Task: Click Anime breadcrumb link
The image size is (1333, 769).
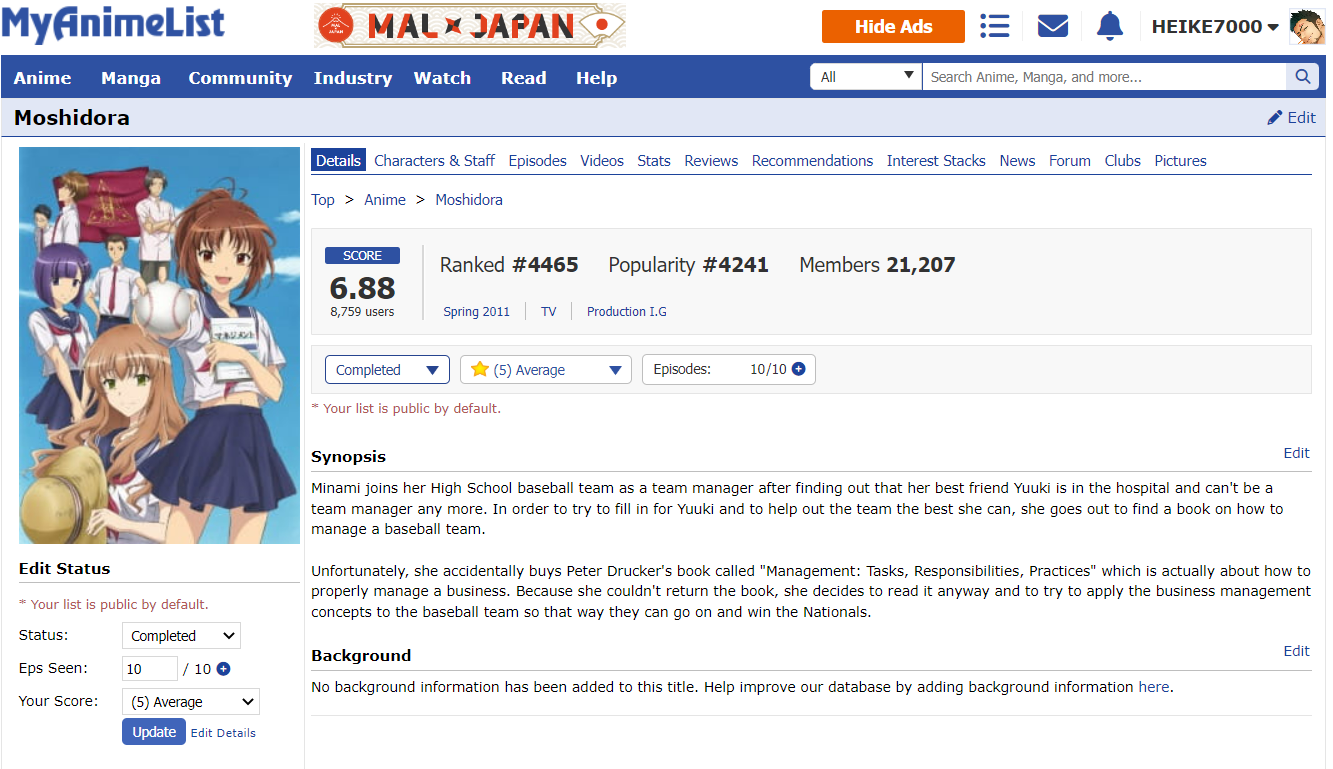Action: click(x=385, y=200)
